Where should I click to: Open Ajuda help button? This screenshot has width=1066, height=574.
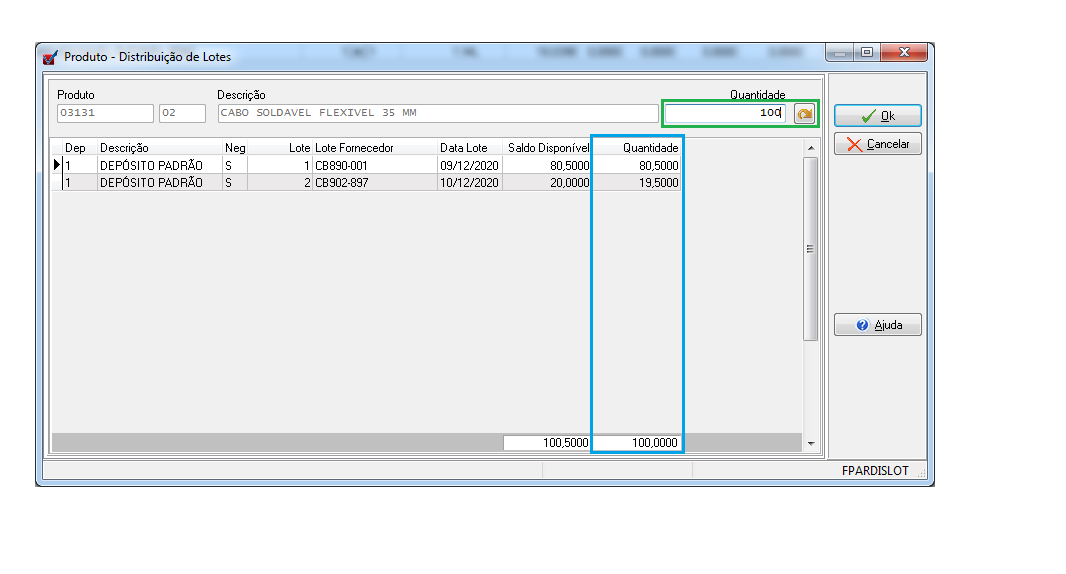point(877,325)
